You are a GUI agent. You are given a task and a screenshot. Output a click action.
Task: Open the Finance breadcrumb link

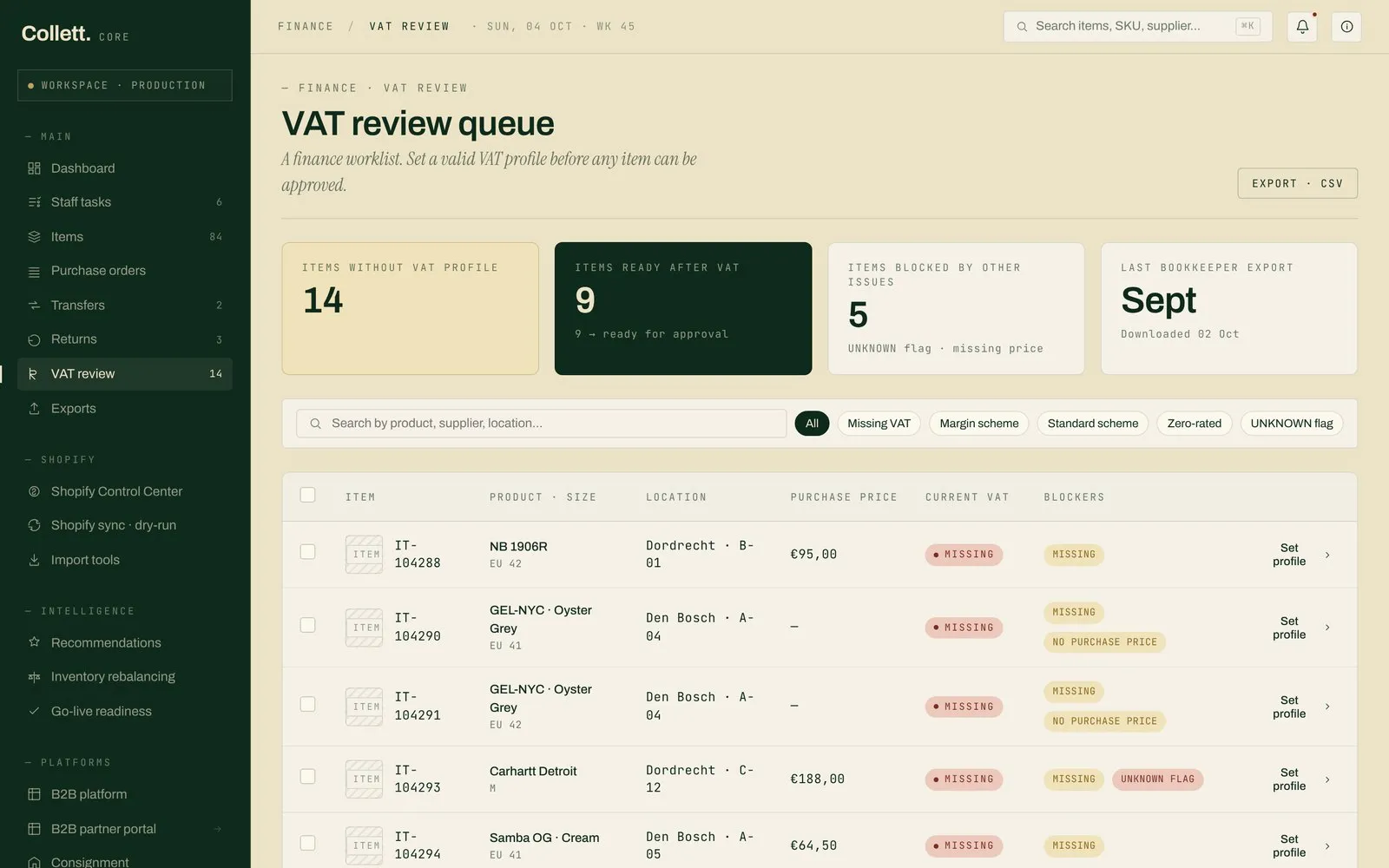click(x=306, y=26)
